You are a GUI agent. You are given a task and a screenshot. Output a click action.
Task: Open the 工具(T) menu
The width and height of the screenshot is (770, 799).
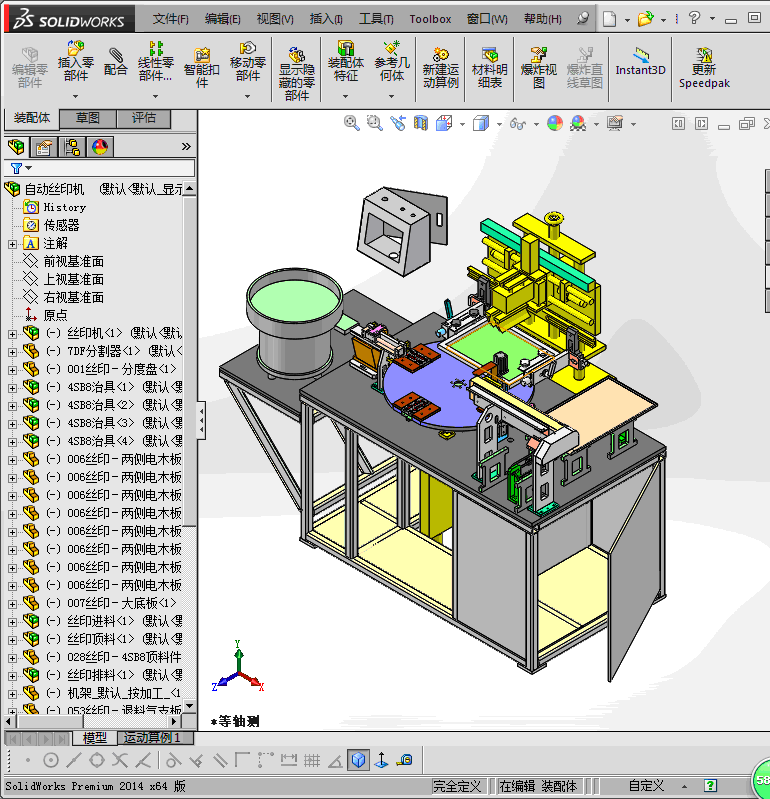click(376, 19)
